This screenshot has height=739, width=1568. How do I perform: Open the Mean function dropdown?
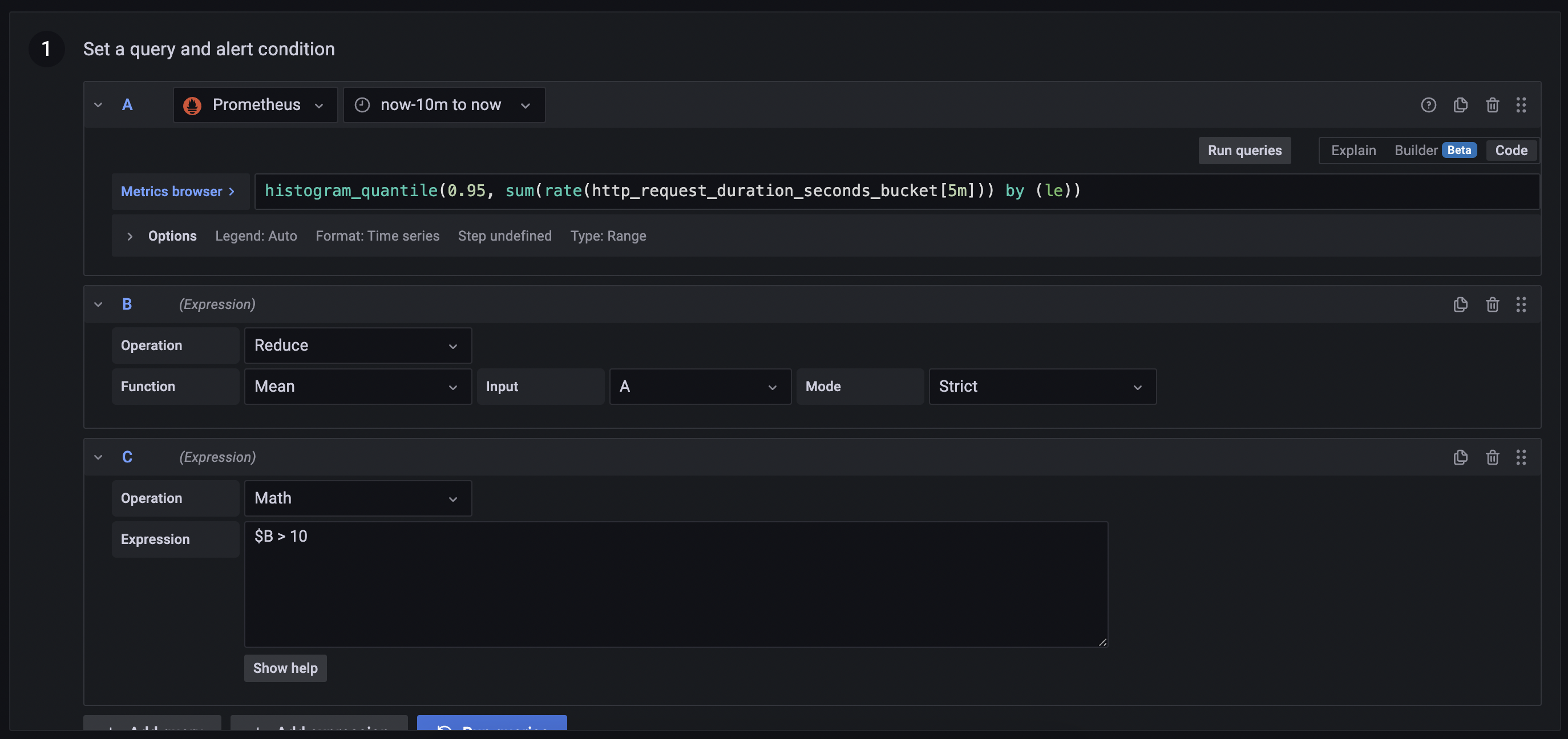click(357, 386)
